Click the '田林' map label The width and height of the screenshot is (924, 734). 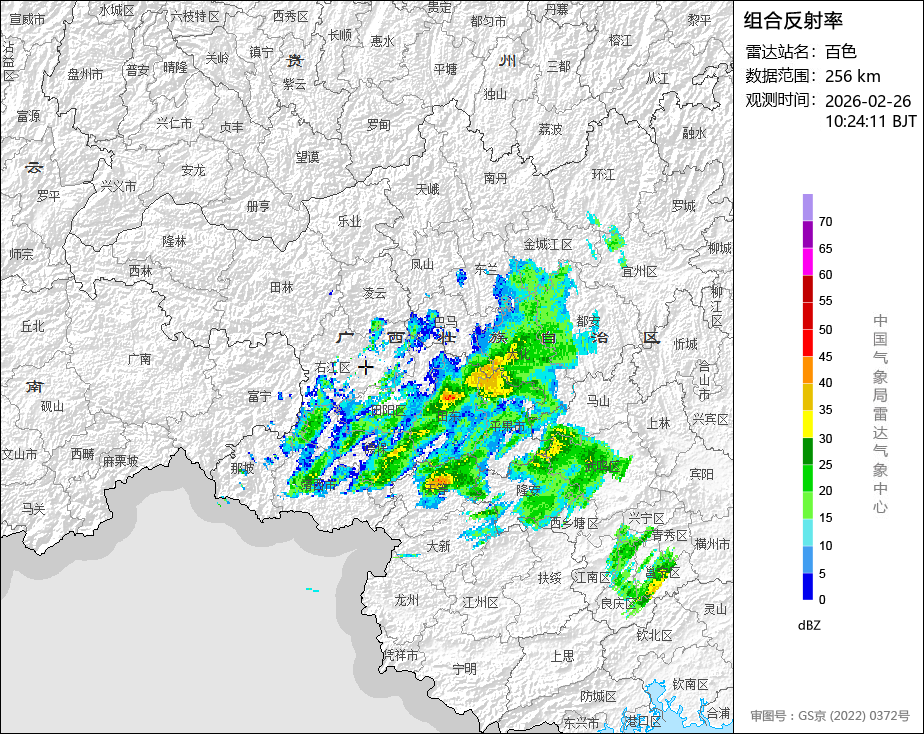[x=282, y=287]
